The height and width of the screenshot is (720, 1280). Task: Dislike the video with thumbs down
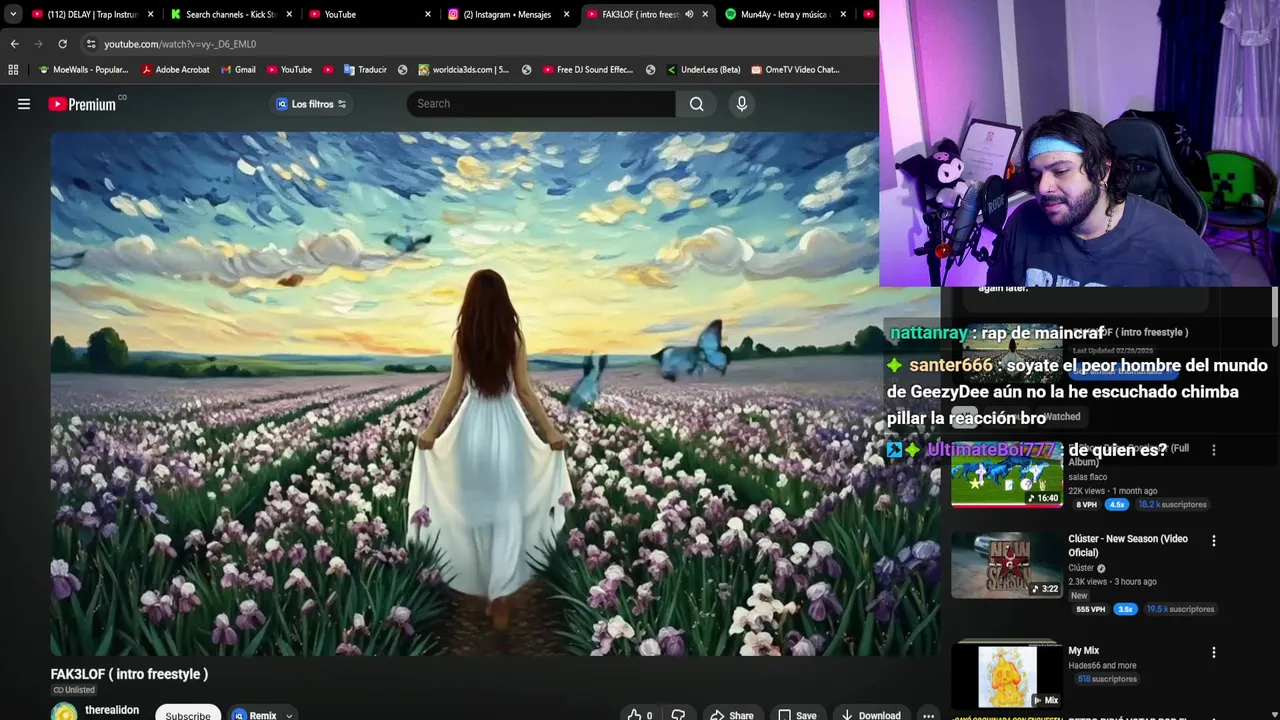(x=678, y=715)
